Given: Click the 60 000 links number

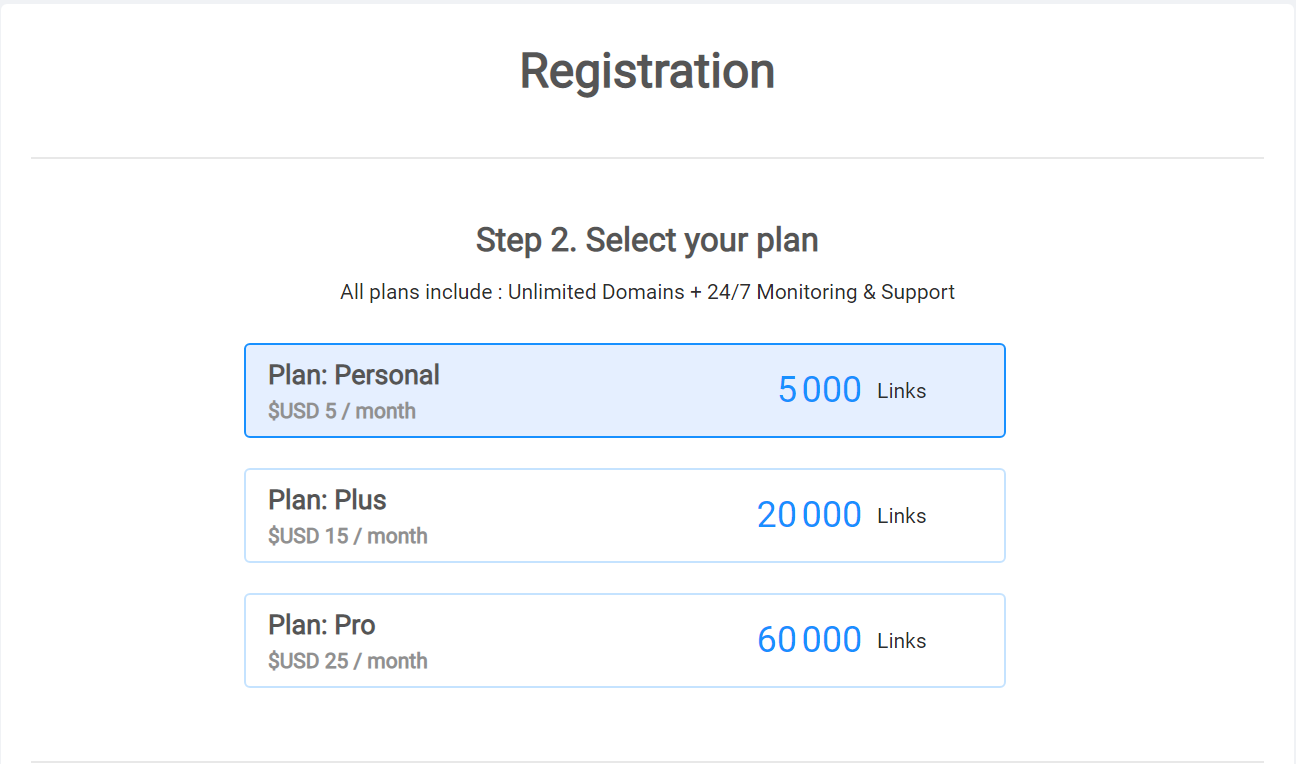Looking at the screenshot, I should (809, 640).
